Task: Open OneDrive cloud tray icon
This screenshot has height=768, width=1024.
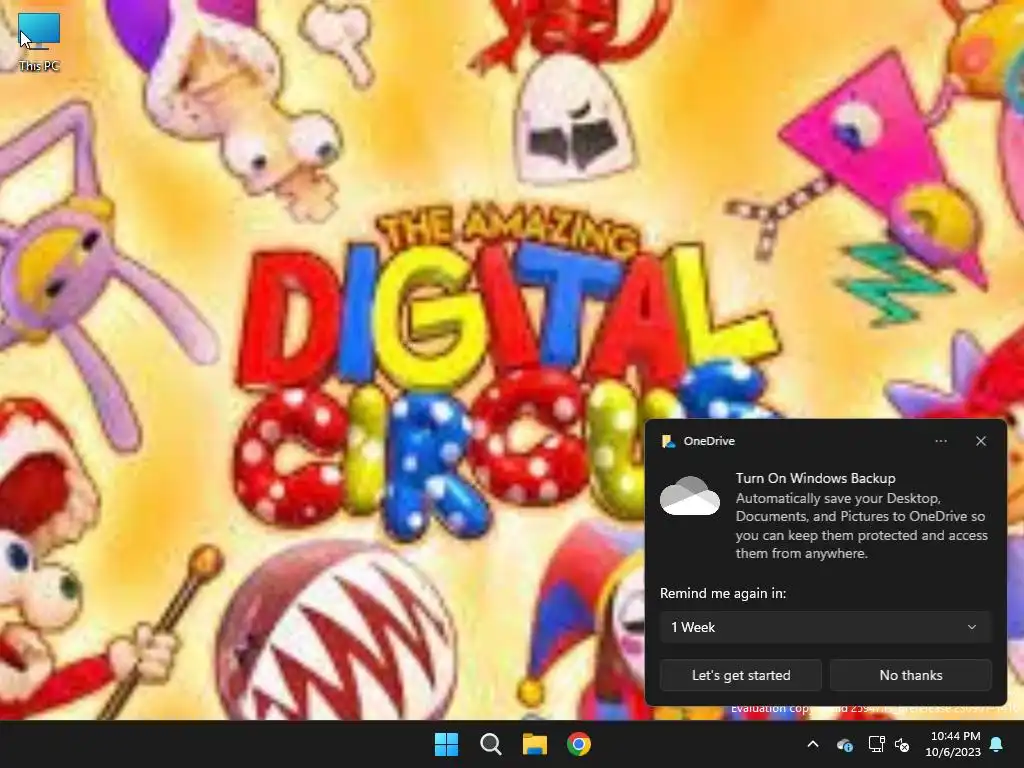Action: 844,744
